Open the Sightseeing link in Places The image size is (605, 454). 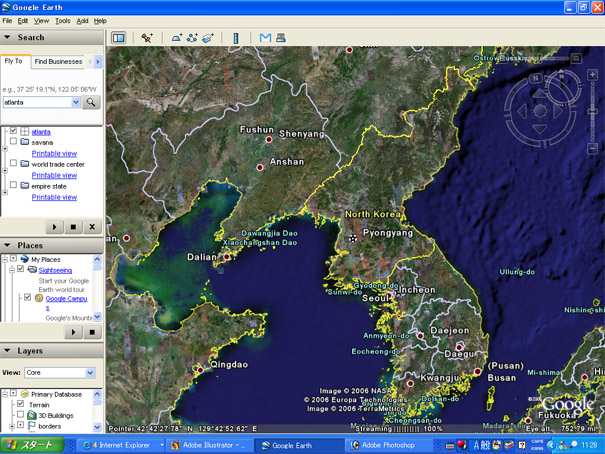click(x=55, y=270)
